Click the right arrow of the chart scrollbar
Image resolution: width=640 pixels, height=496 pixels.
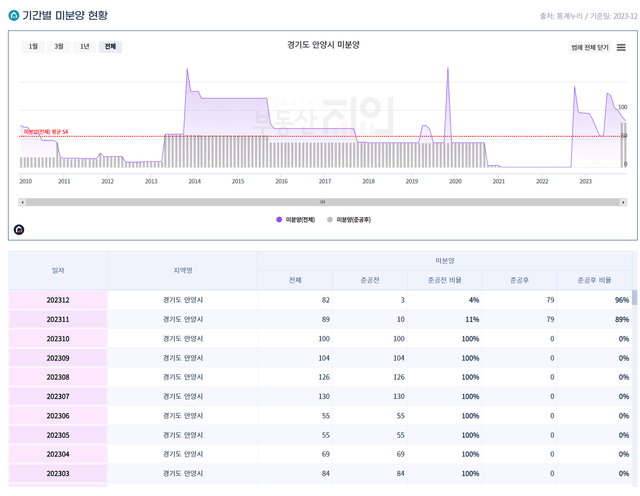coord(623,202)
